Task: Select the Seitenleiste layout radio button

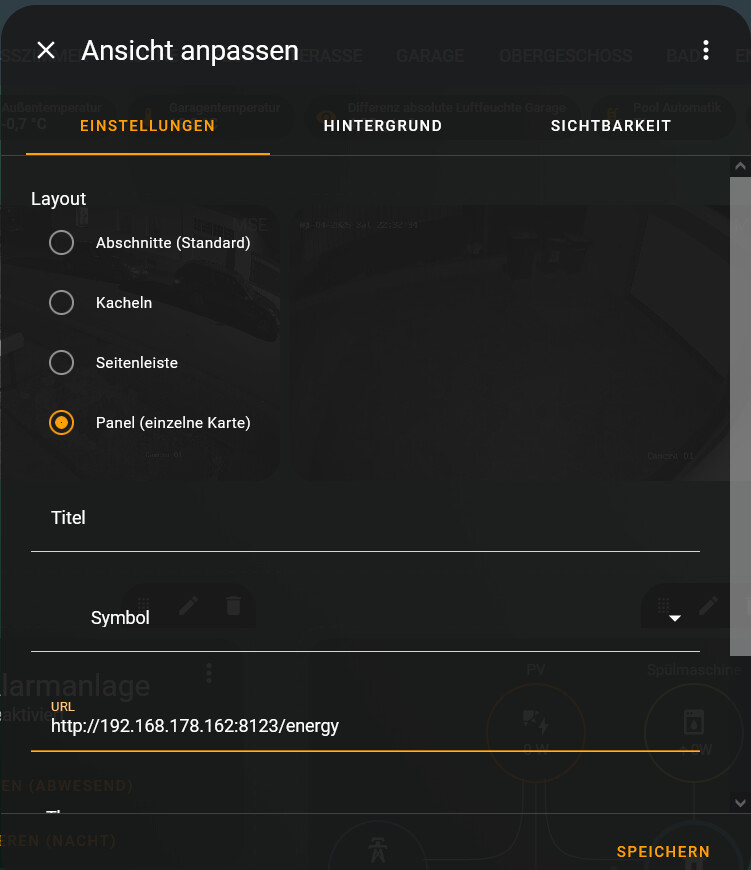Action: pos(62,362)
